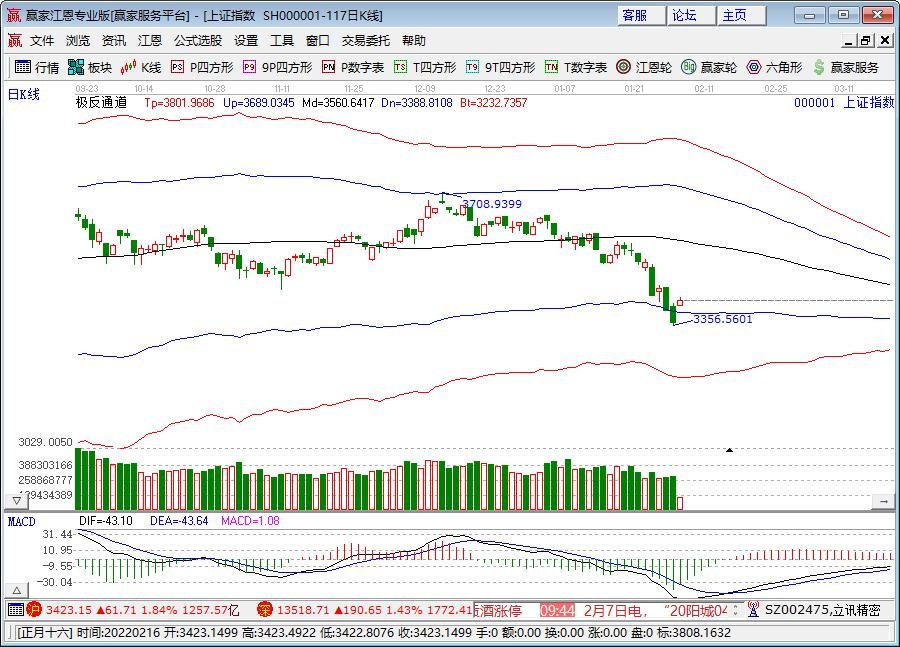Image resolution: width=900 pixels, height=647 pixels.
Task: Click the news ticker stepper arrows
Action: coord(736,609)
